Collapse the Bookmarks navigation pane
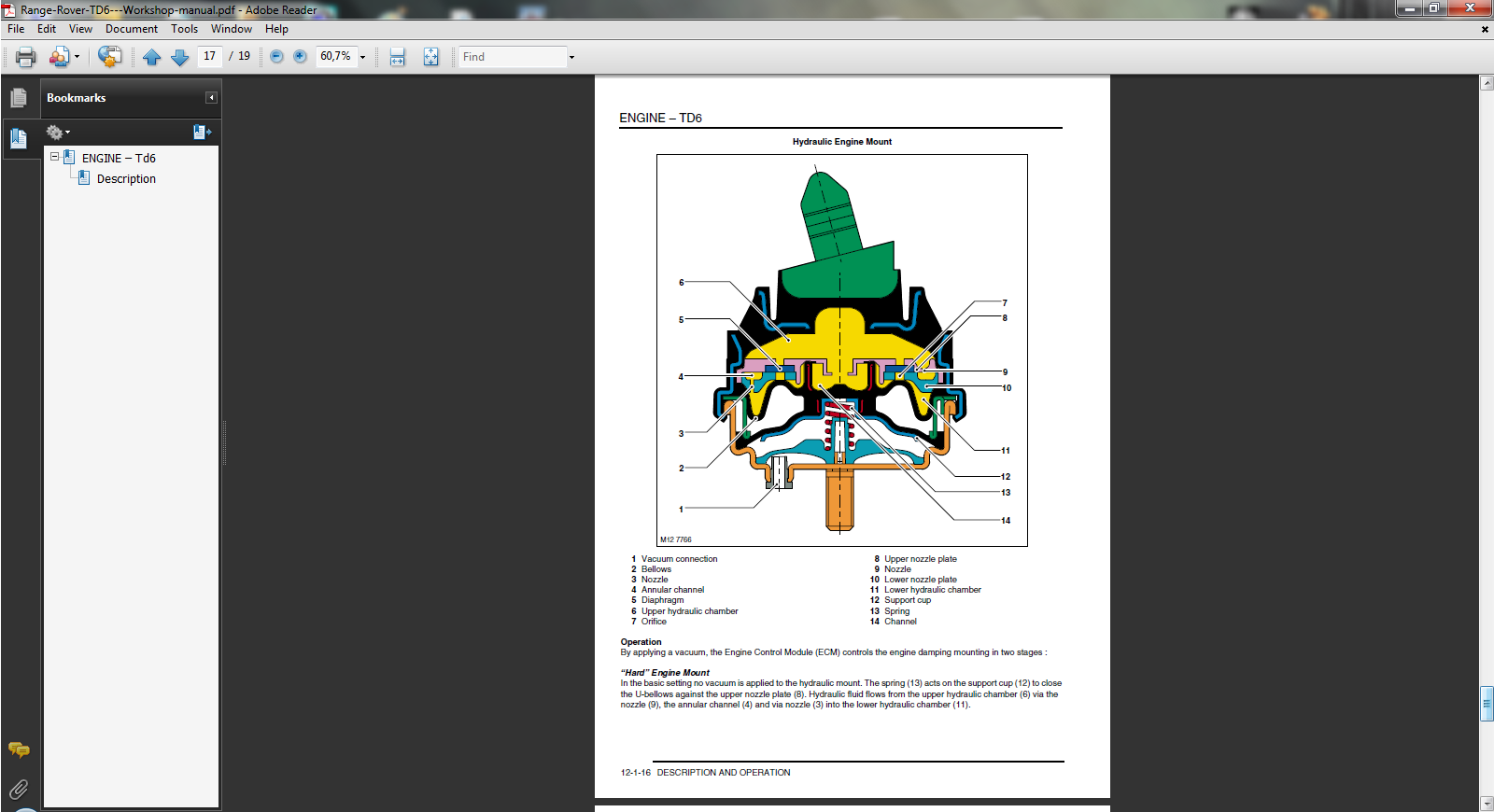Viewport: 1494px width, 812px height. point(211,98)
